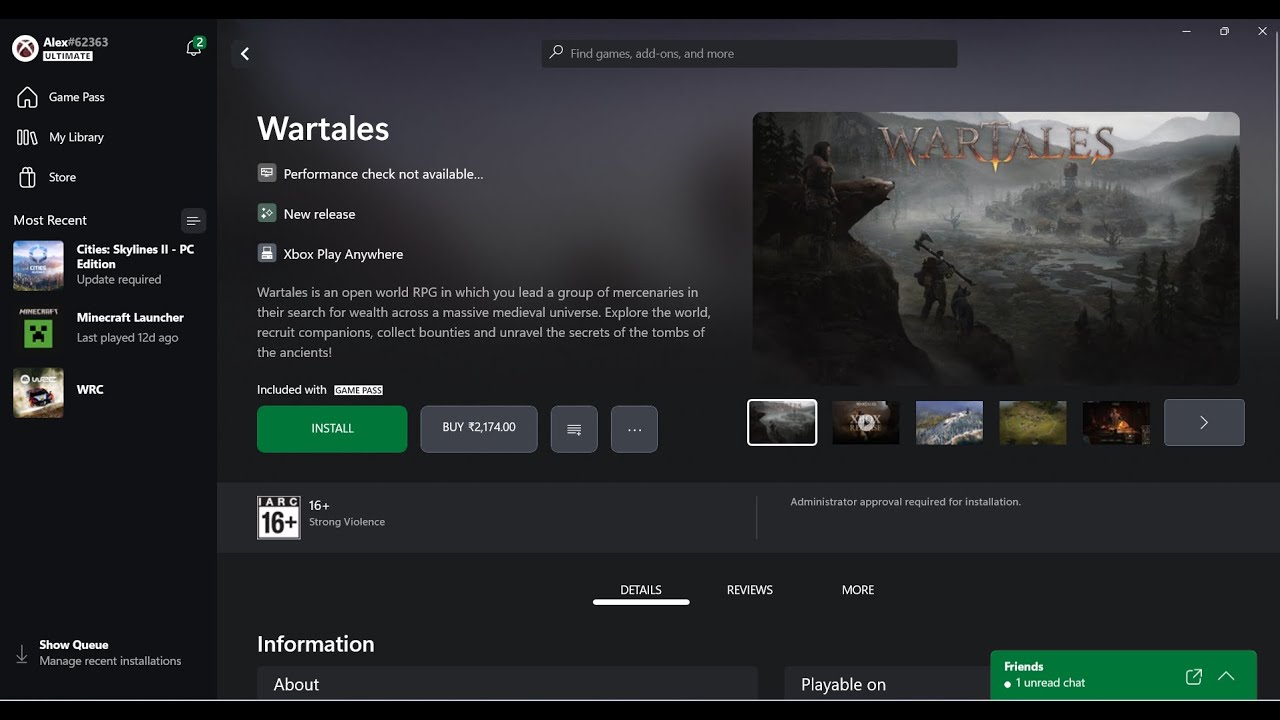Click the Xbox Play Anywhere icon
The height and width of the screenshot is (720, 1280).
pyautogui.click(x=267, y=253)
